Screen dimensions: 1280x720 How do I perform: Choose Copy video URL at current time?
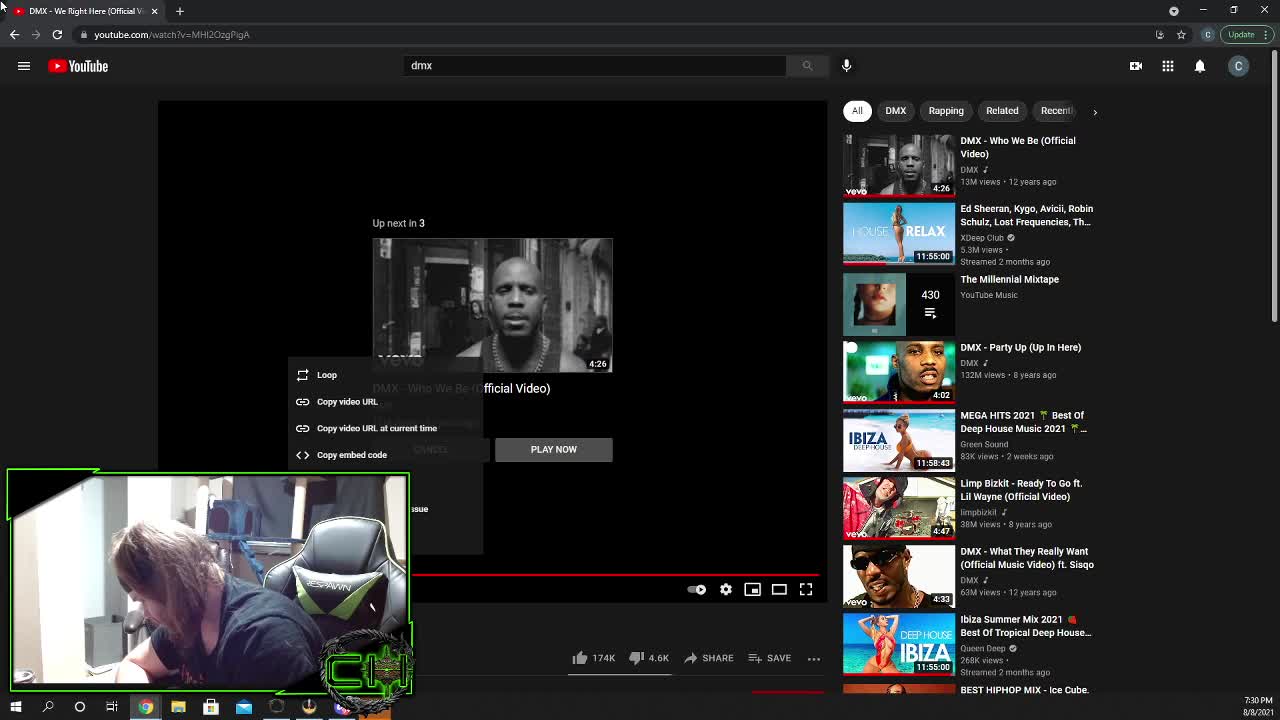point(386,428)
